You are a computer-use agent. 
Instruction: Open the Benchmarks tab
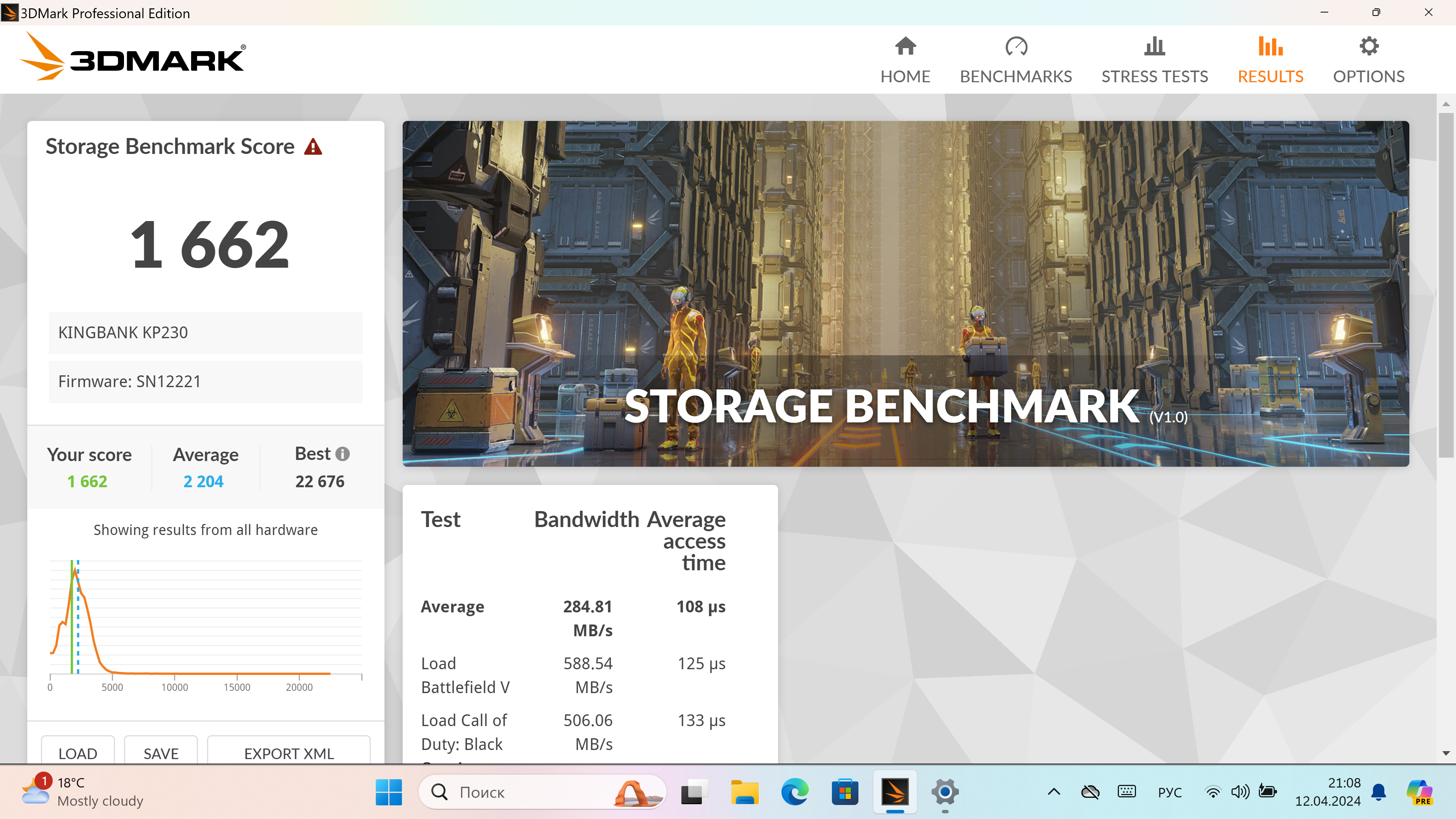[x=1015, y=60]
